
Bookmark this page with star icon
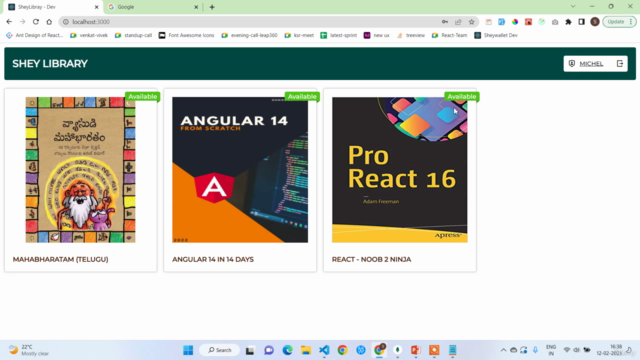click(x=471, y=22)
